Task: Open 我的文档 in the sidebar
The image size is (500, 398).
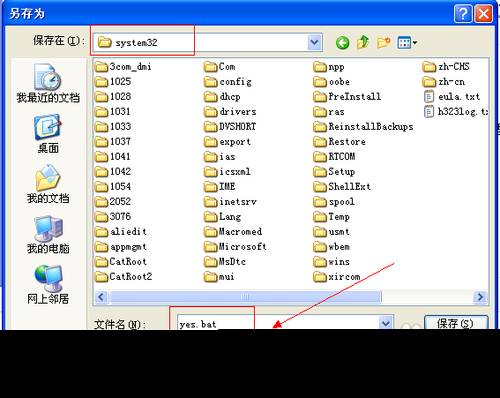Action: 48,184
